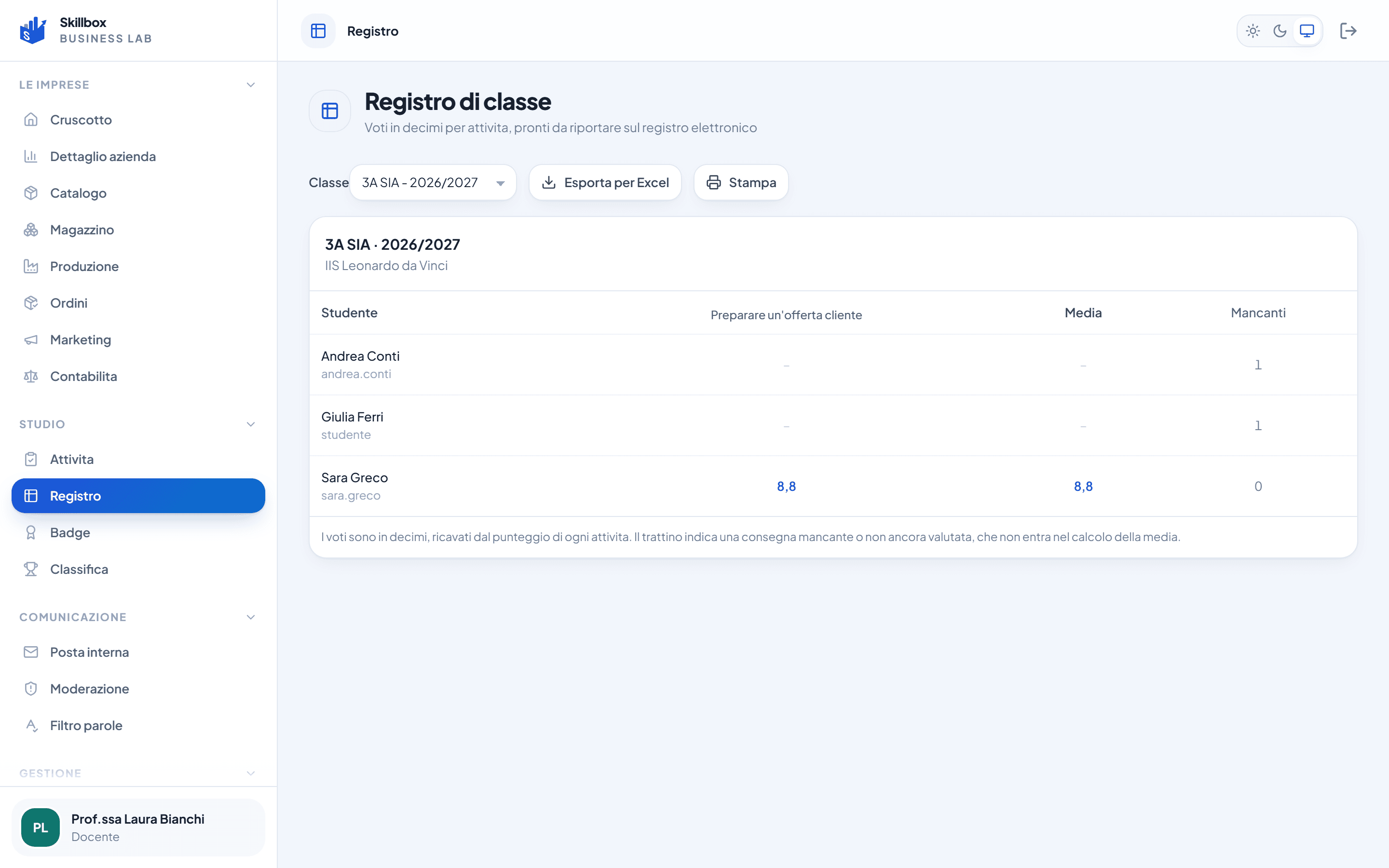This screenshot has height=868, width=1389.
Task: Click the Contabilita scales icon
Action: coord(31,377)
